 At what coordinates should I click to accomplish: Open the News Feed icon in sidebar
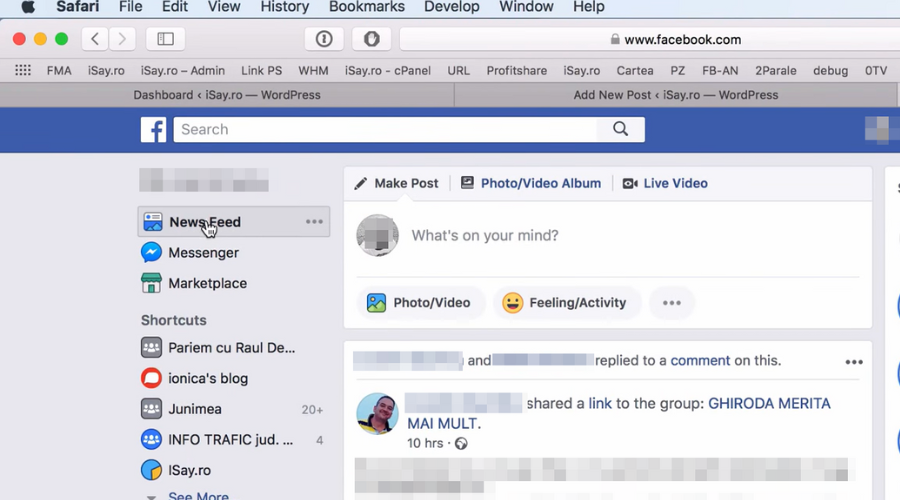point(153,222)
